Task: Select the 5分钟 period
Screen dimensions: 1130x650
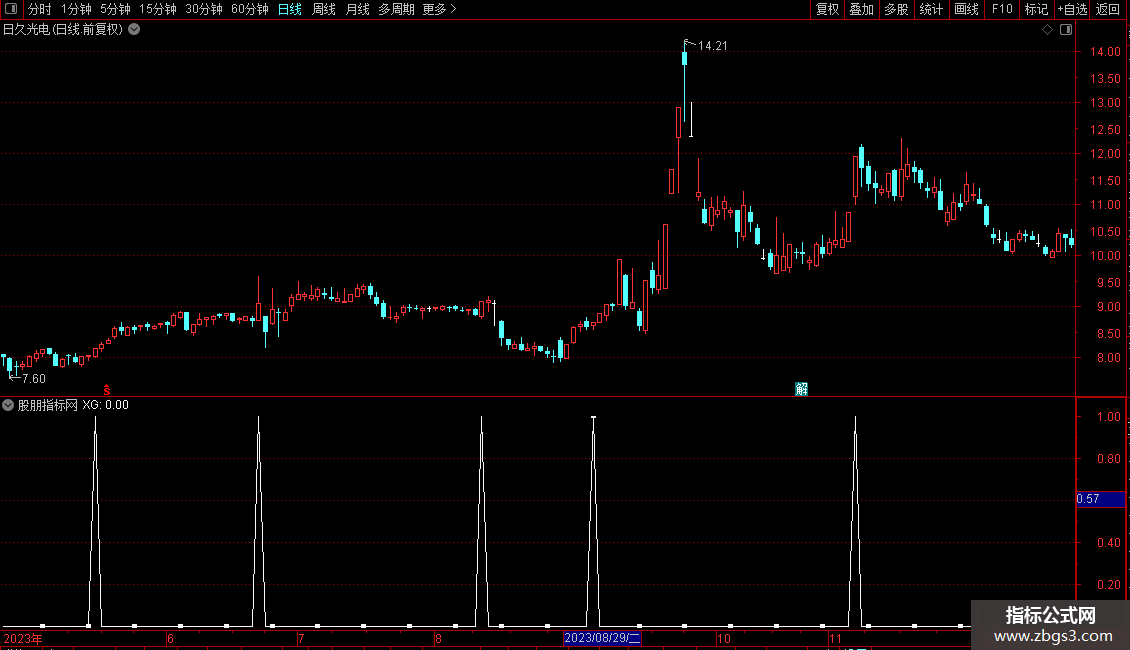Action: coord(115,9)
